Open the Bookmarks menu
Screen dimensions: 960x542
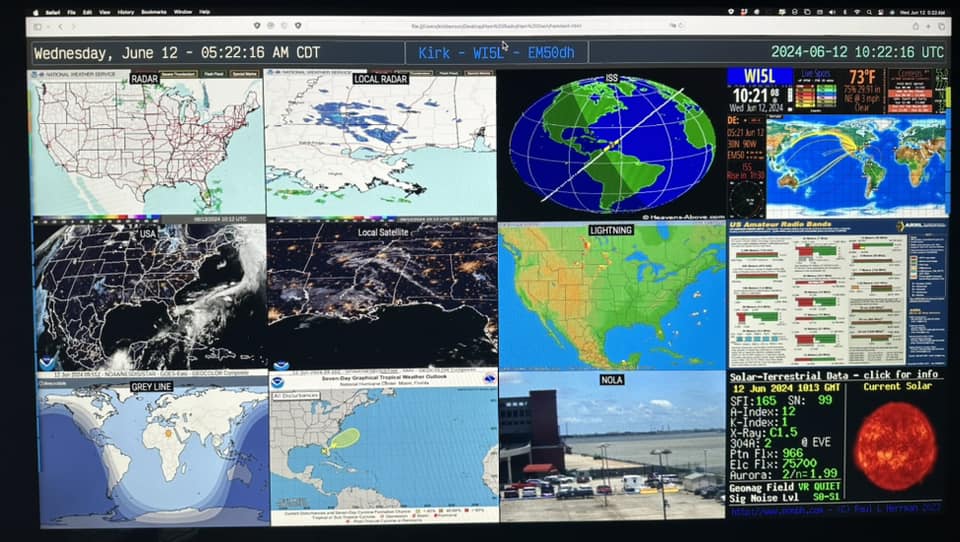(153, 11)
